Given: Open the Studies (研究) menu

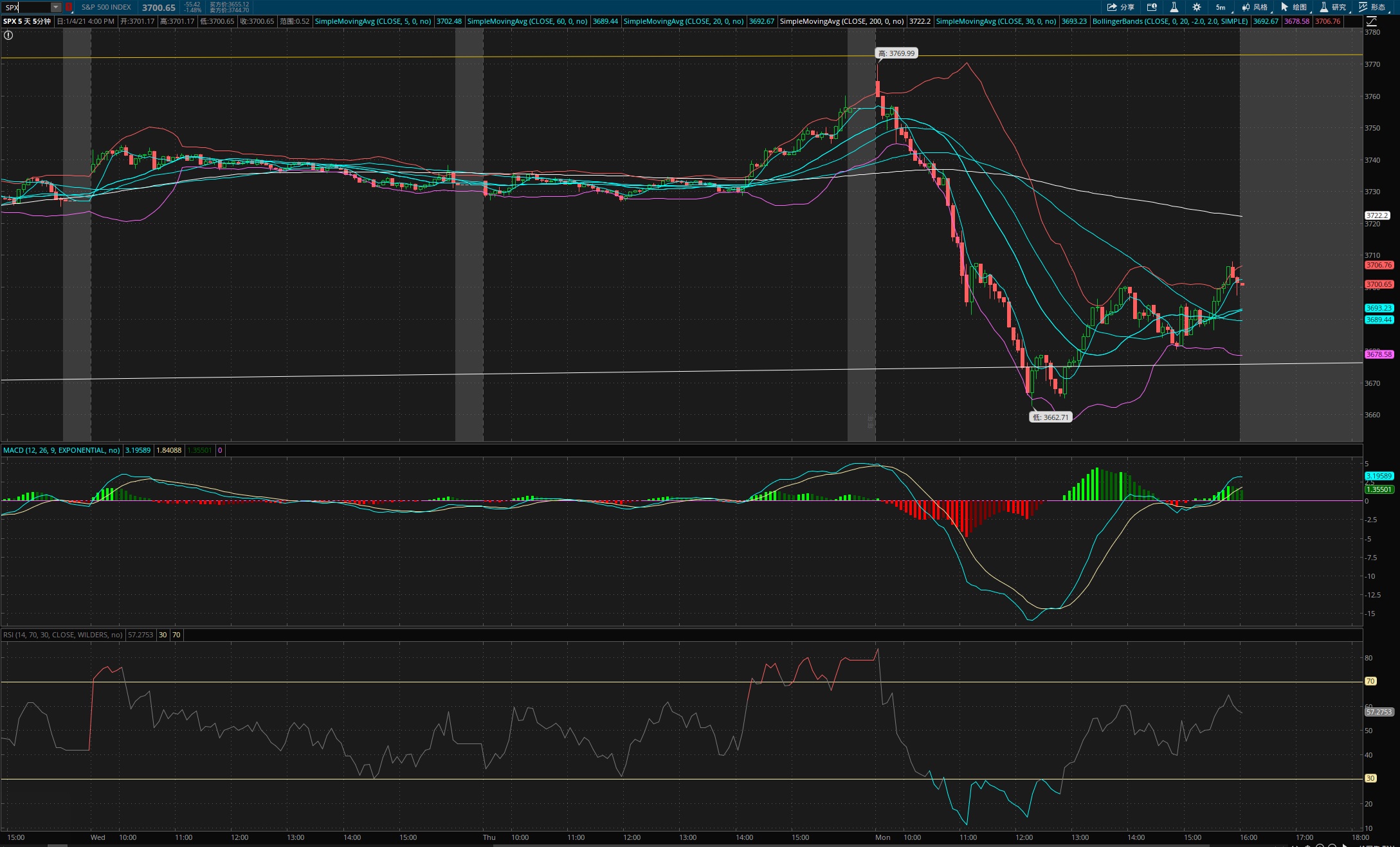Looking at the screenshot, I should click(x=1333, y=7).
